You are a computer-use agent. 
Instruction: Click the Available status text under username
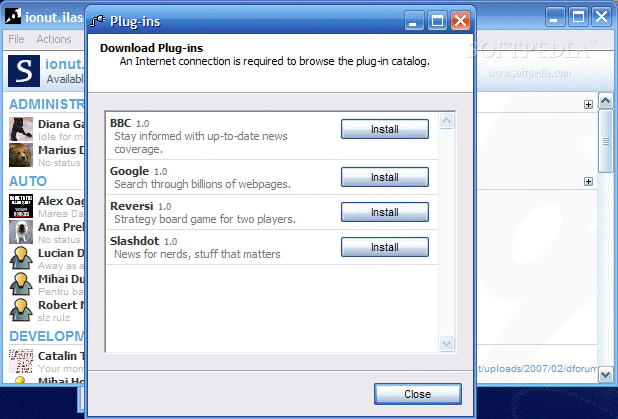click(65, 79)
